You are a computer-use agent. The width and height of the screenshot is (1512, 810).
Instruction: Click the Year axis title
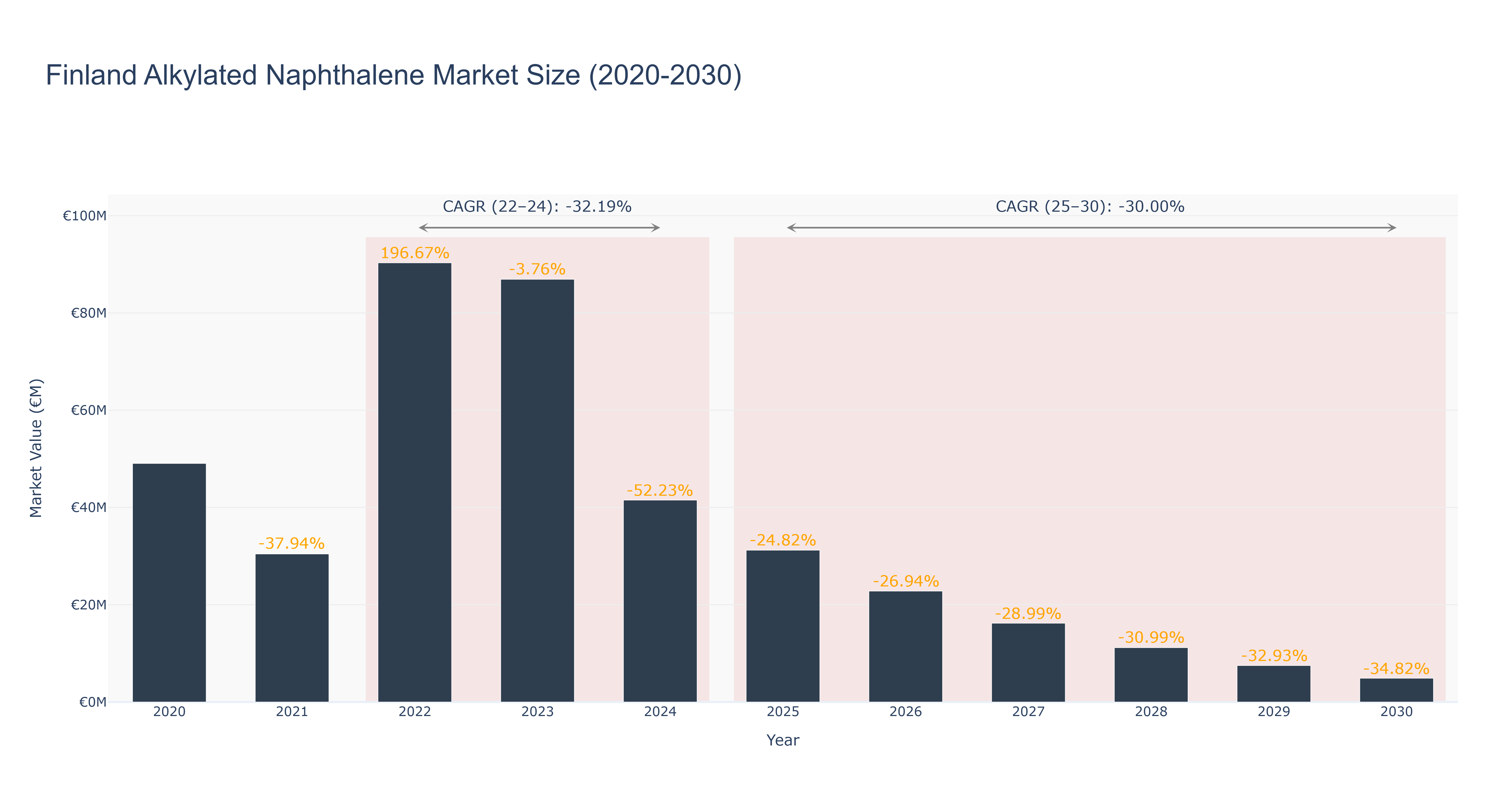[x=782, y=740]
